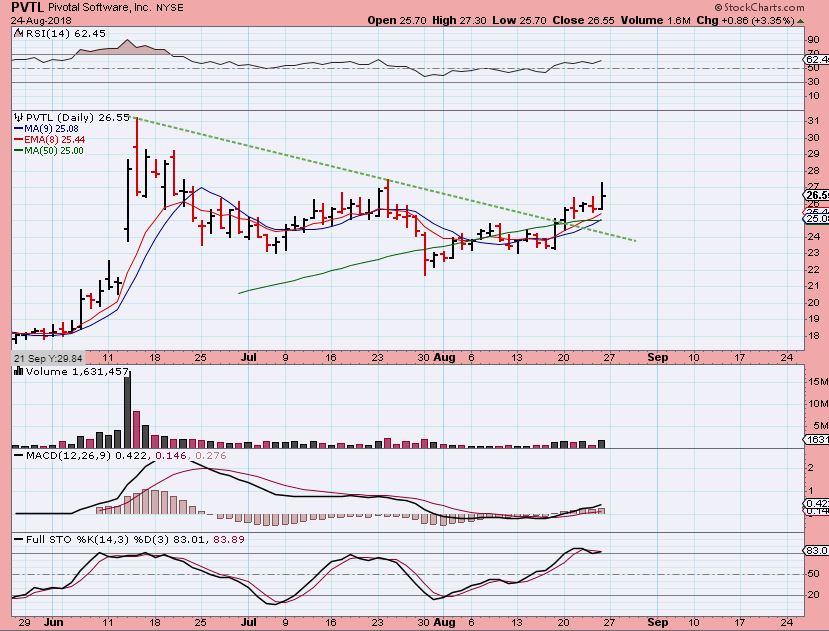This screenshot has height=631, width=829.
Task: Click the 0.422 tag on the MACD axis
Action: 816,504
